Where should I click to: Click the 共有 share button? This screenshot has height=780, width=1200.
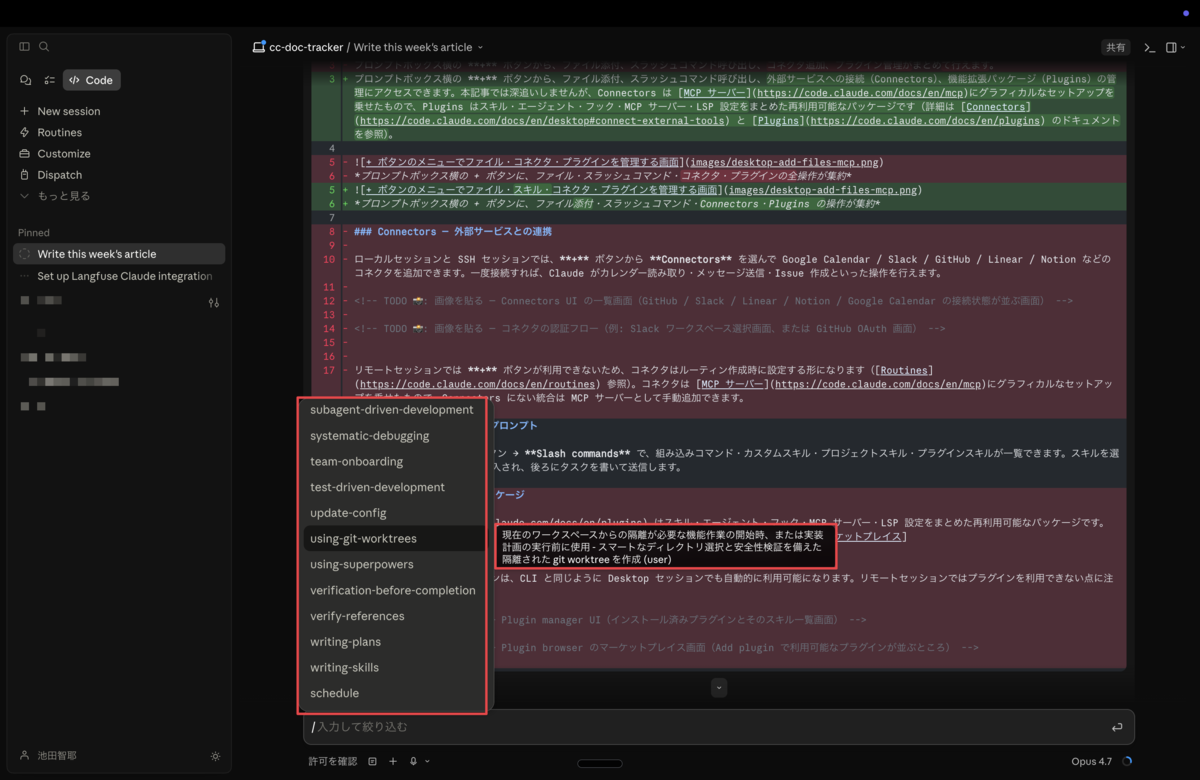[1115, 47]
